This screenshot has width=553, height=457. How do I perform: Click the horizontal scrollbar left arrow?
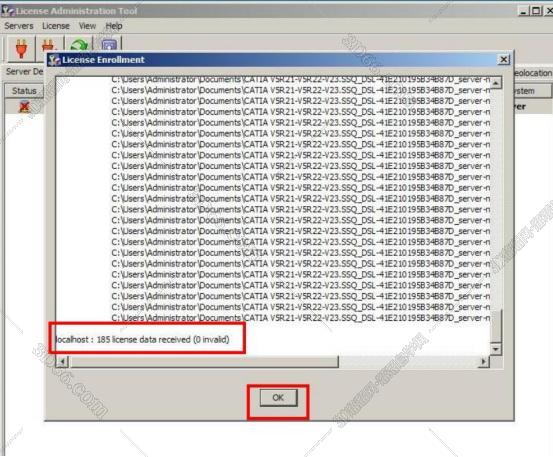pos(62,361)
